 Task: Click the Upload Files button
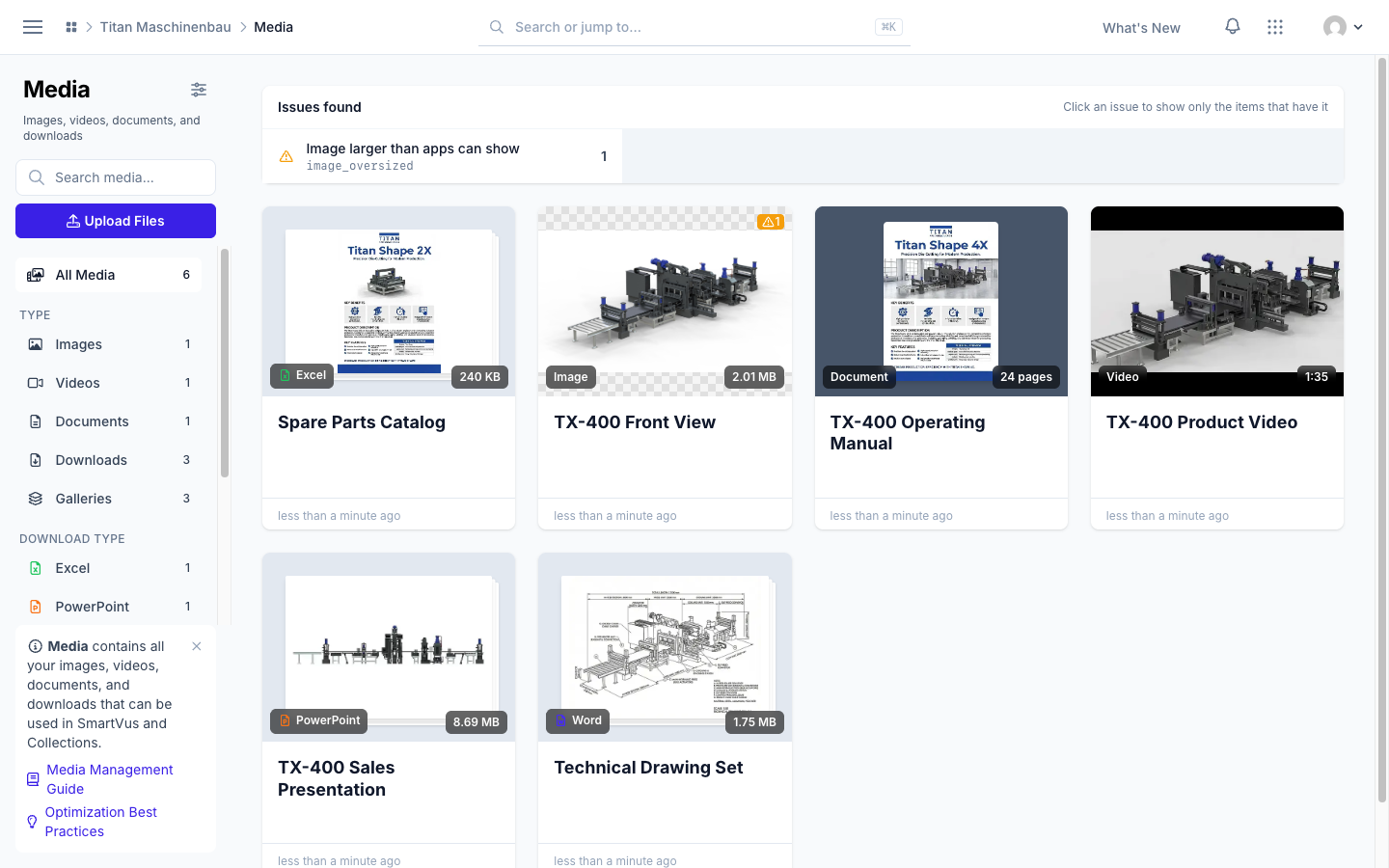click(116, 221)
